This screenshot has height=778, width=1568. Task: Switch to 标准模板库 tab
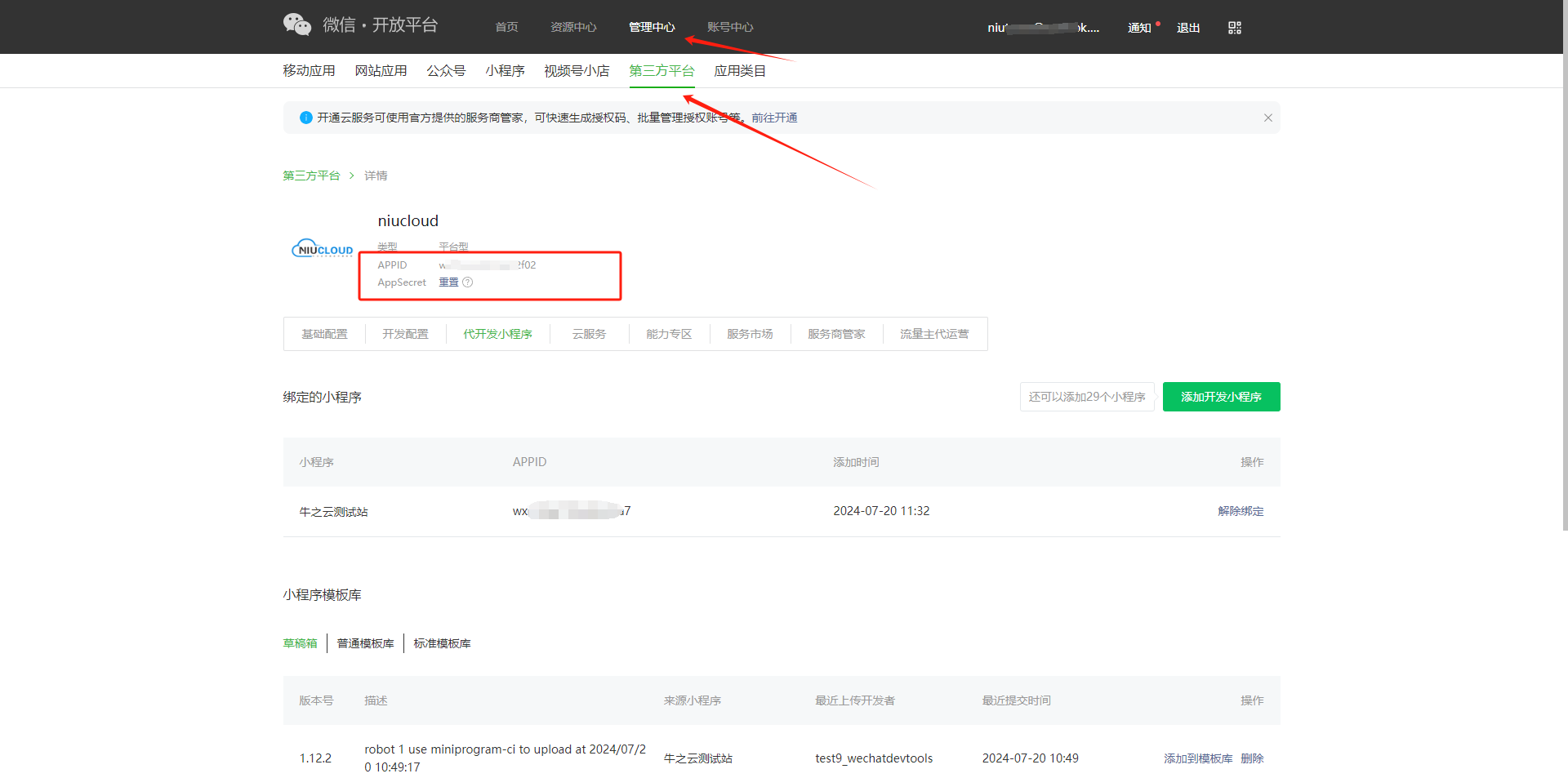[442, 643]
